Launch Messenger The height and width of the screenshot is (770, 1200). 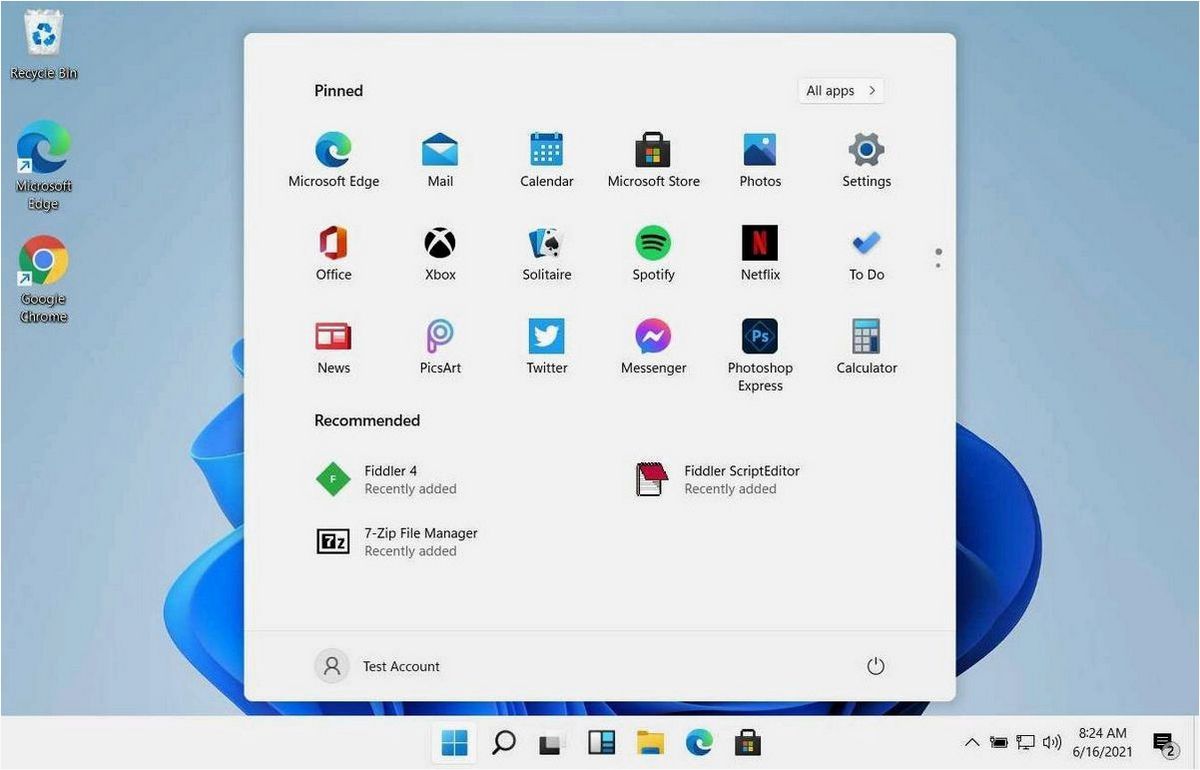[x=653, y=346]
